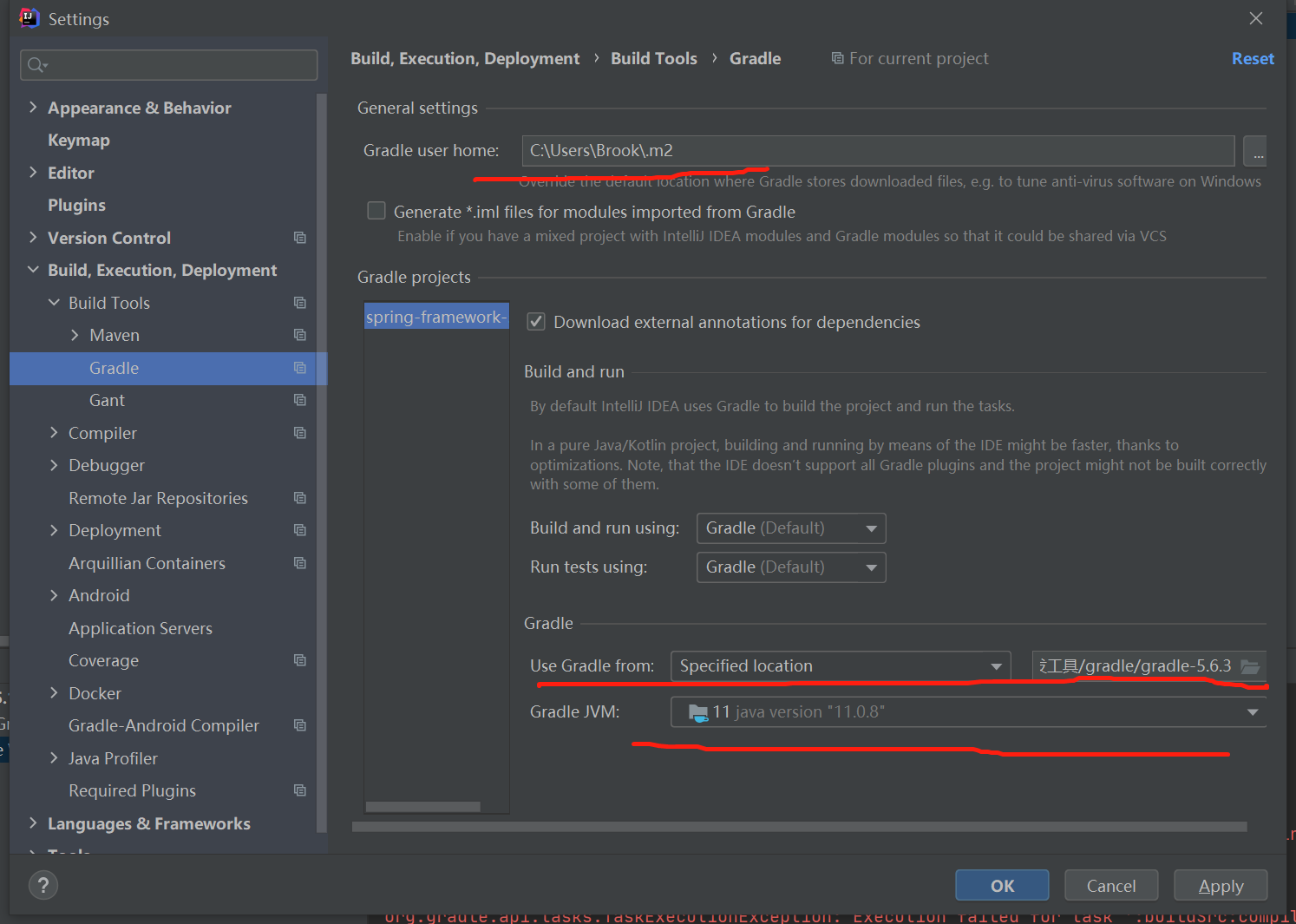Enable Generate *.iml files checkbox
Viewport: 1296px width, 924px height.
(376, 211)
